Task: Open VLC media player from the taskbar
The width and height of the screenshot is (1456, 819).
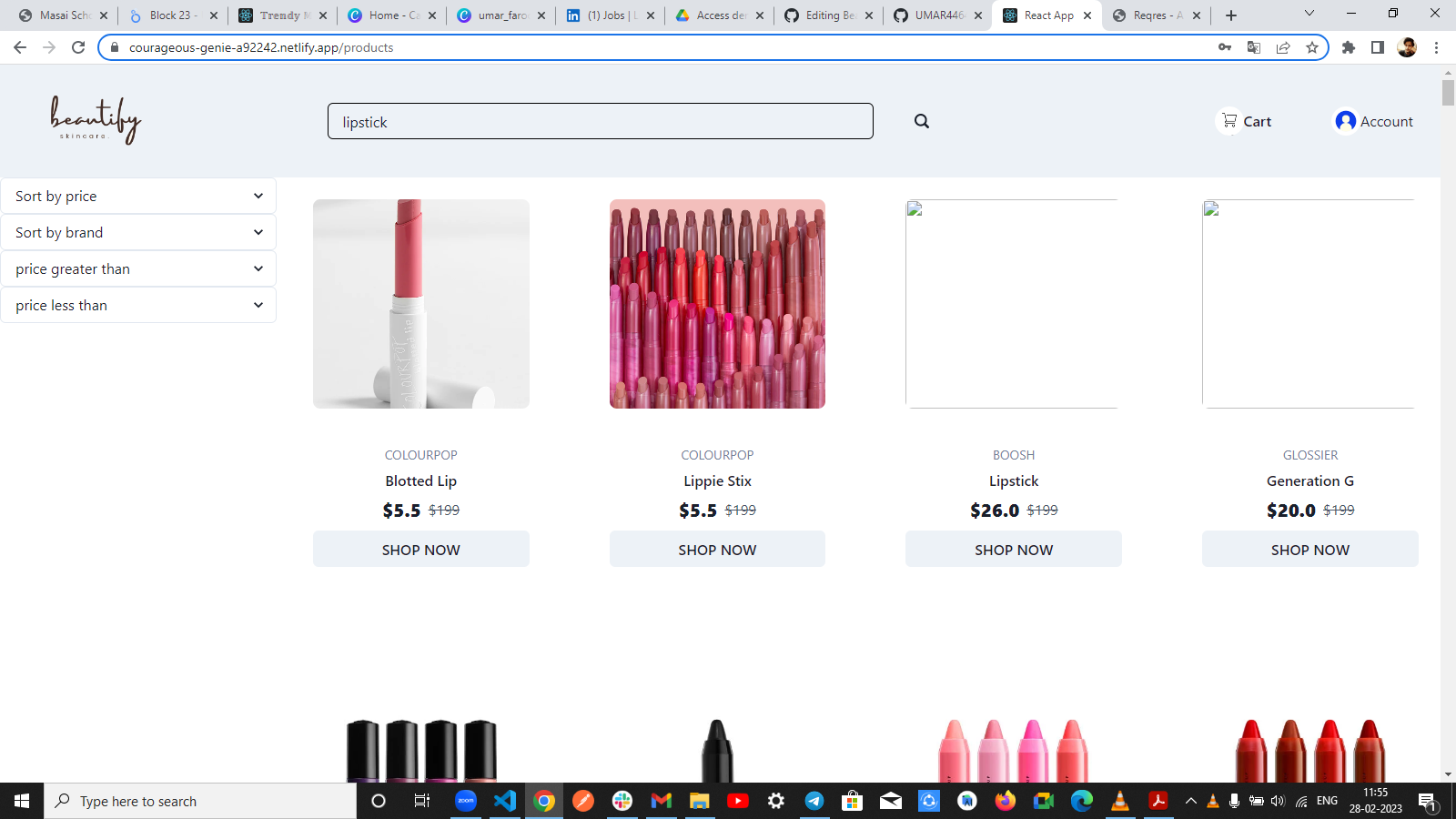Action: pos(1120,801)
